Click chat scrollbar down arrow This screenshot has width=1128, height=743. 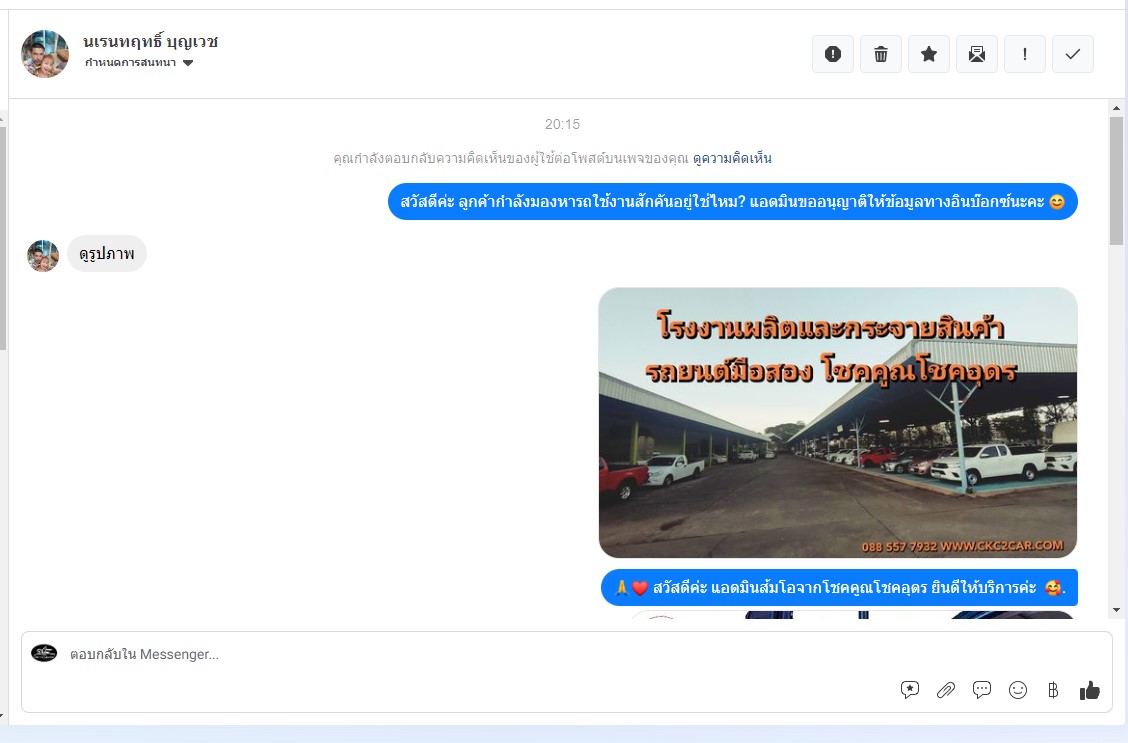pyautogui.click(x=1116, y=610)
